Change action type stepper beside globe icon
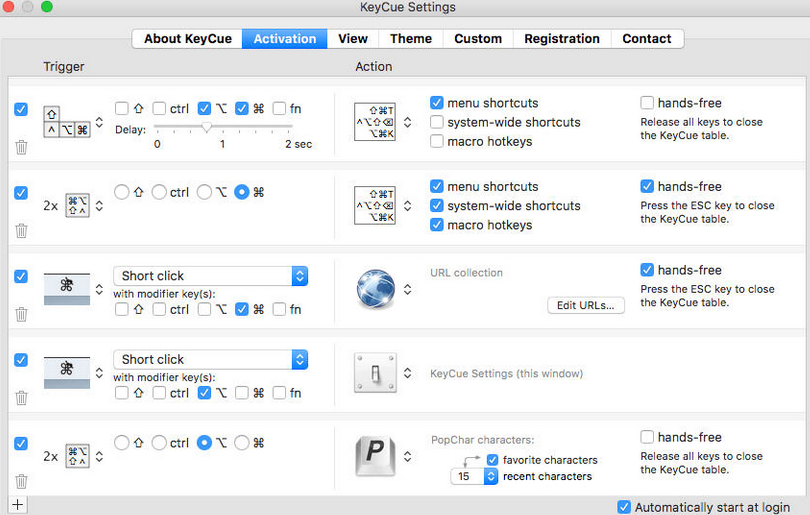This screenshot has height=515, width=810. pos(408,289)
